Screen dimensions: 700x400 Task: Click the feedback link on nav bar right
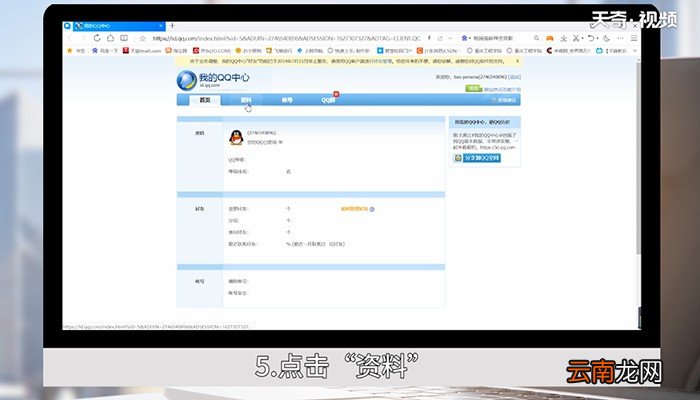[x=504, y=100]
